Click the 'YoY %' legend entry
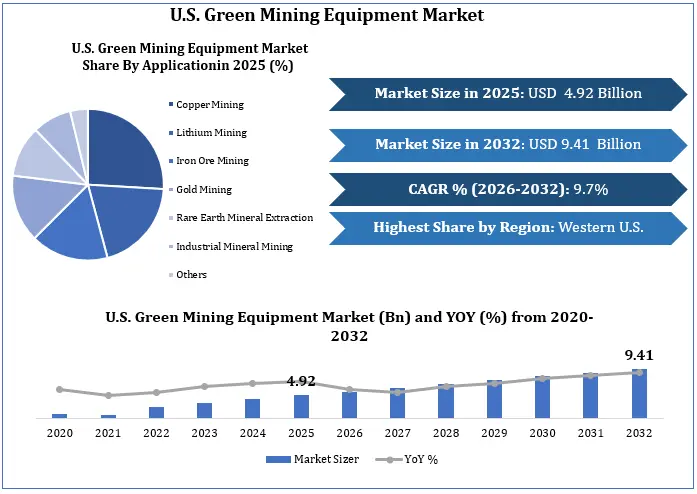This screenshot has height=494, width=697. (407, 459)
